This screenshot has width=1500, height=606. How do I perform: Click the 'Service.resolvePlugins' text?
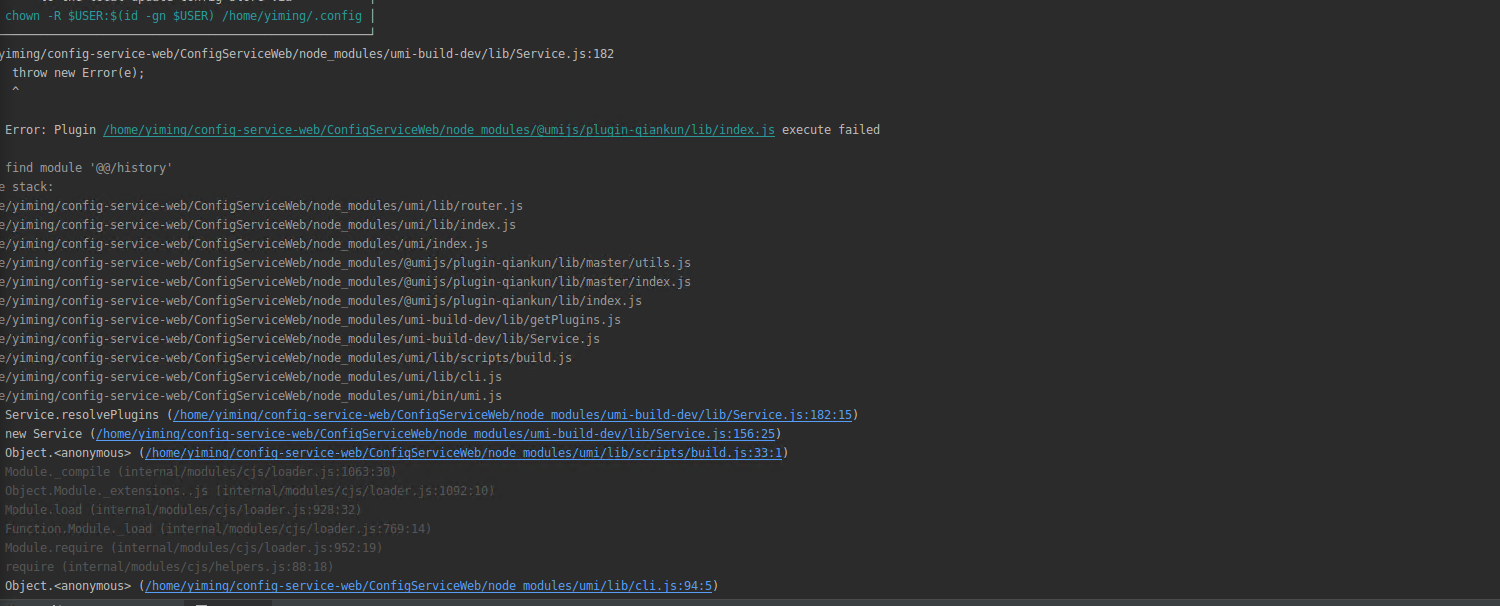(84, 415)
